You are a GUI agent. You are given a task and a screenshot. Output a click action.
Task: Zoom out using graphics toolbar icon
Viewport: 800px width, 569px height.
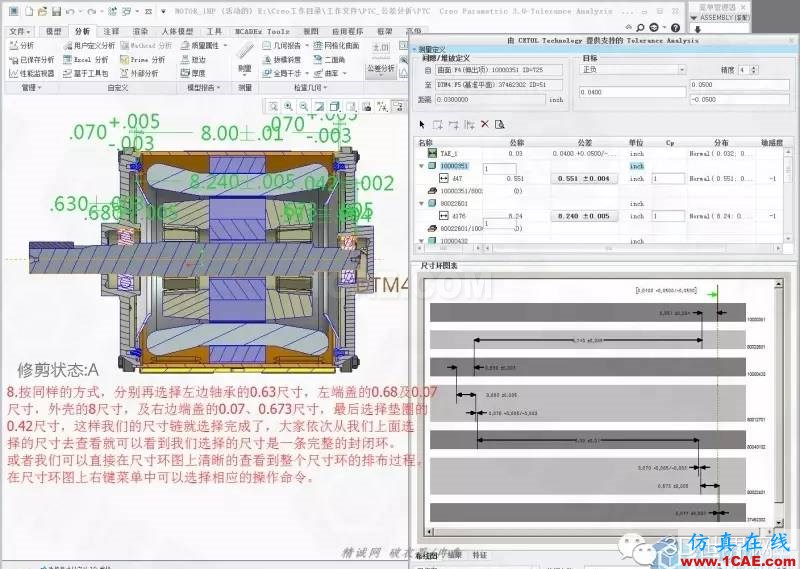(x=304, y=106)
